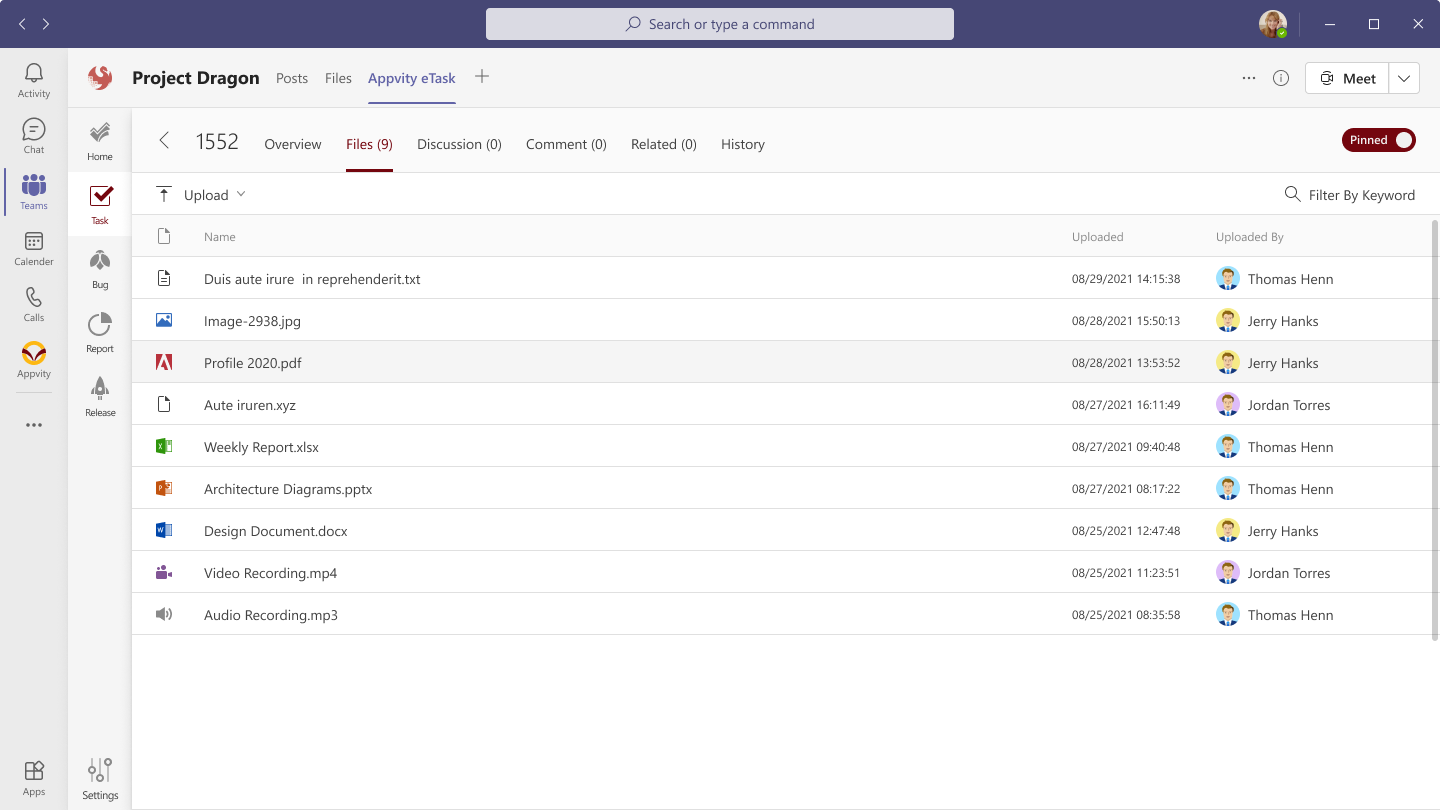Open the more options ellipsis menu
Image resolution: width=1440 pixels, height=810 pixels.
pos(1248,77)
